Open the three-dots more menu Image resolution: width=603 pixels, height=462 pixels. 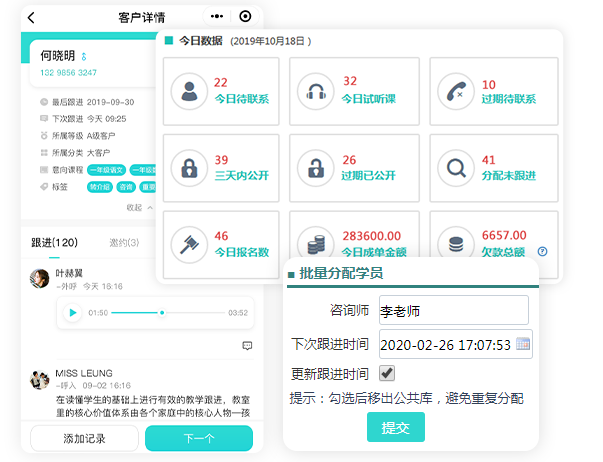tap(217, 17)
